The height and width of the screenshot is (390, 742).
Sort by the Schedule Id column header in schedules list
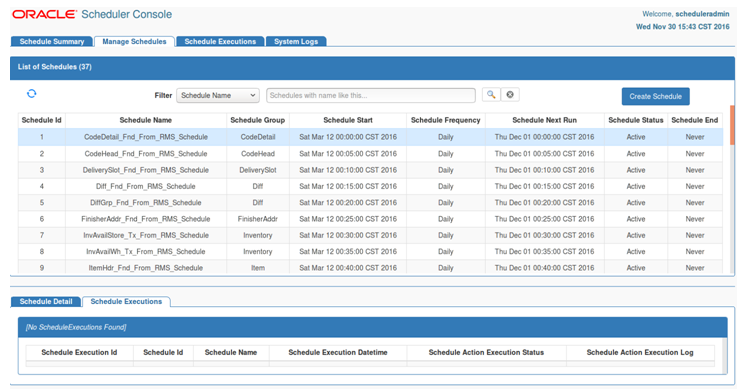(x=42, y=120)
